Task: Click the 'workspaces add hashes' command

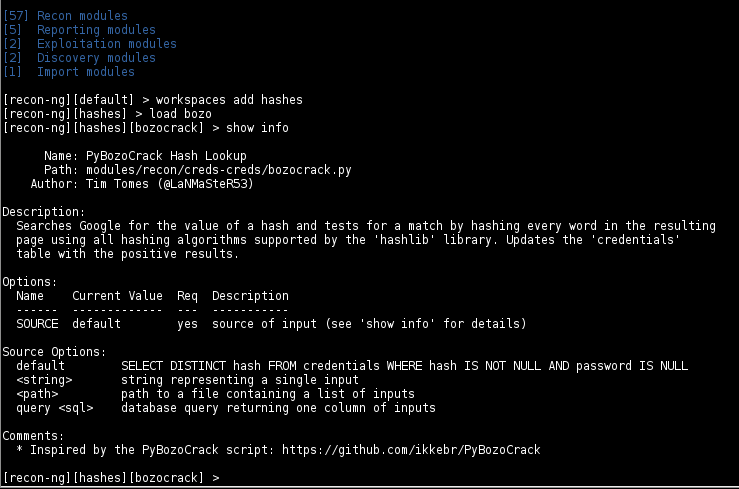Action: pyautogui.click(x=229, y=100)
